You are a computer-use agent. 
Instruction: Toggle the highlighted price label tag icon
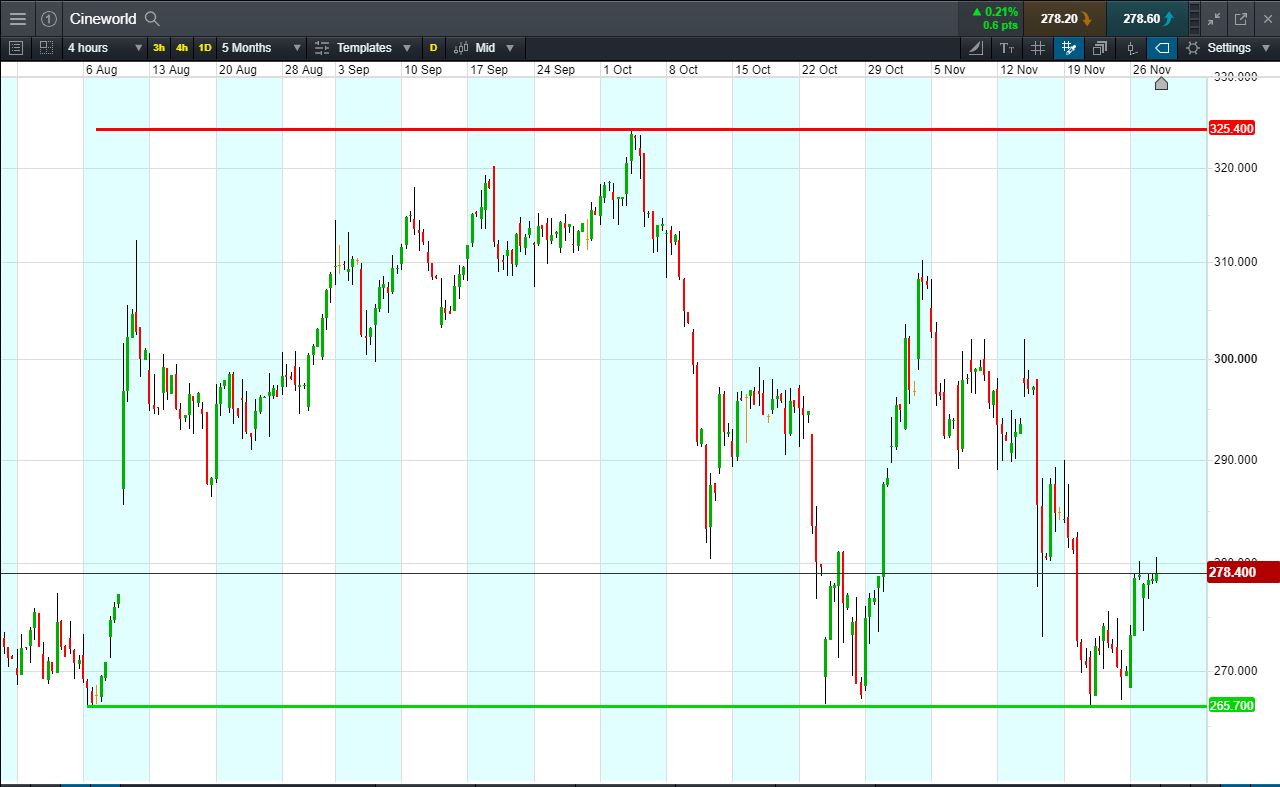[1161, 47]
